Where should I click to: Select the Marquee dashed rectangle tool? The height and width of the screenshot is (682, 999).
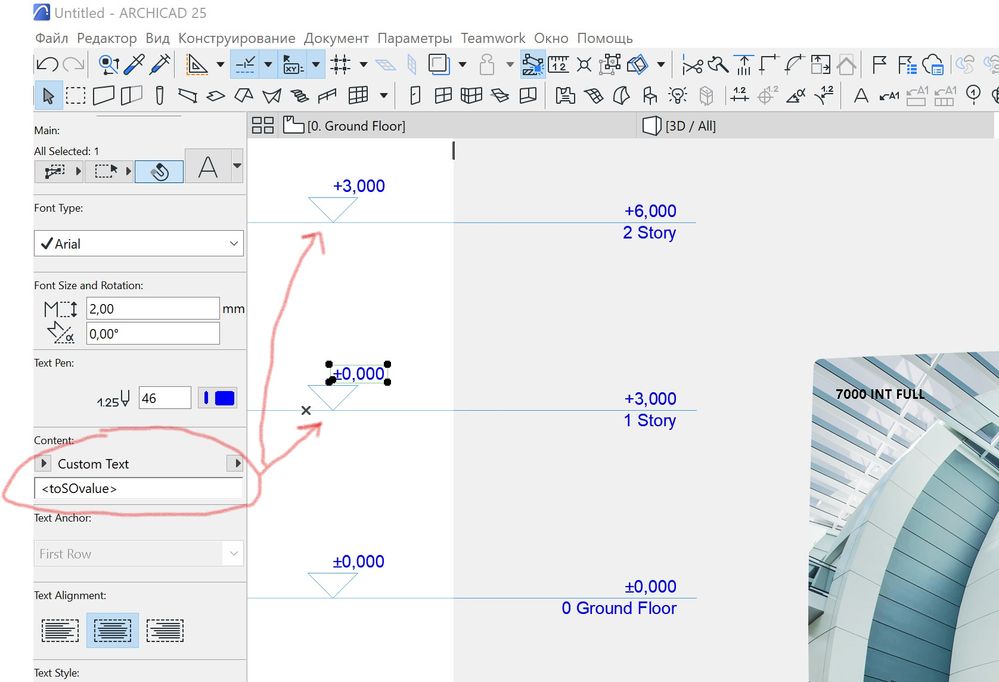[76, 96]
